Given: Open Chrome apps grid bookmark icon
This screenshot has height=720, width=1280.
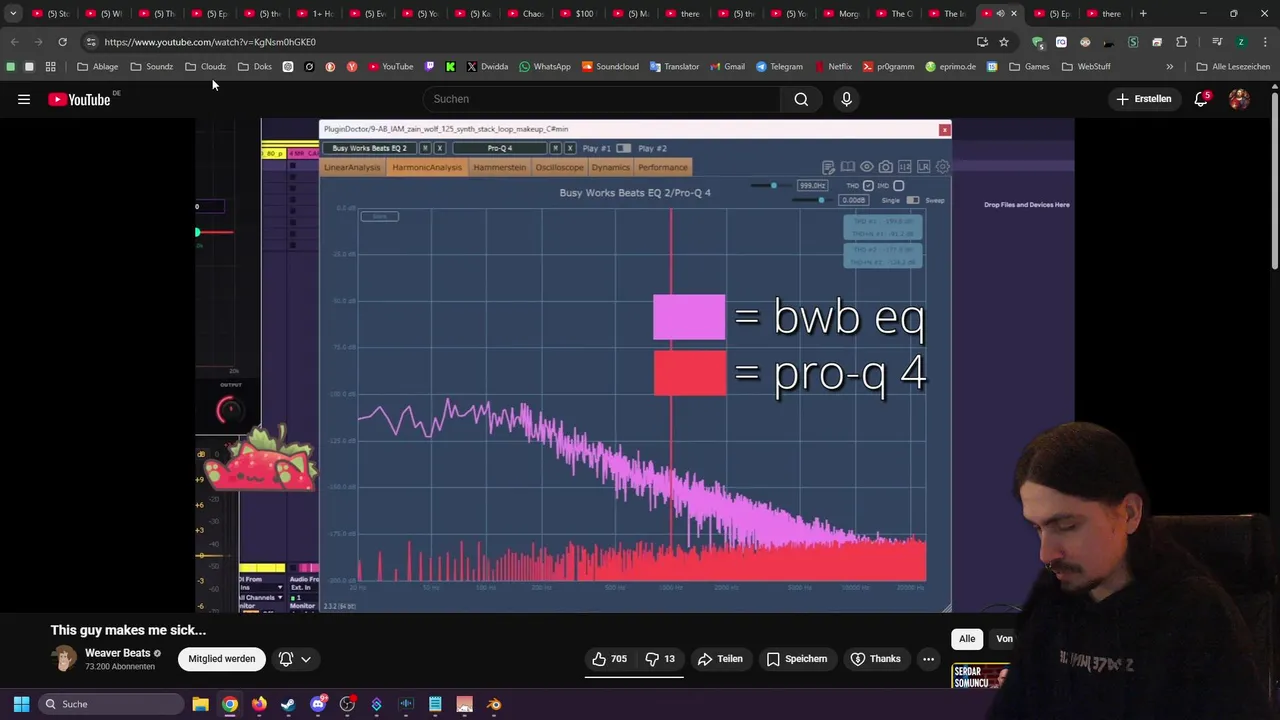Looking at the screenshot, I should [50, 67].
